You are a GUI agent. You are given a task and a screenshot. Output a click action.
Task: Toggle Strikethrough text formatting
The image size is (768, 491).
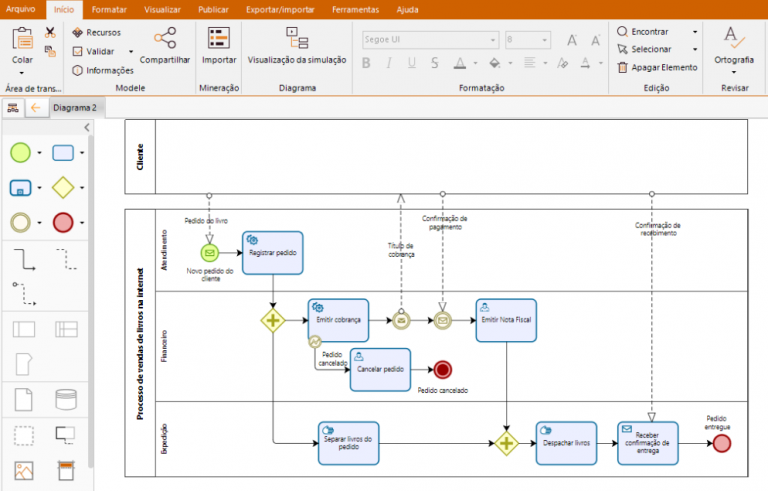point(436,64)
